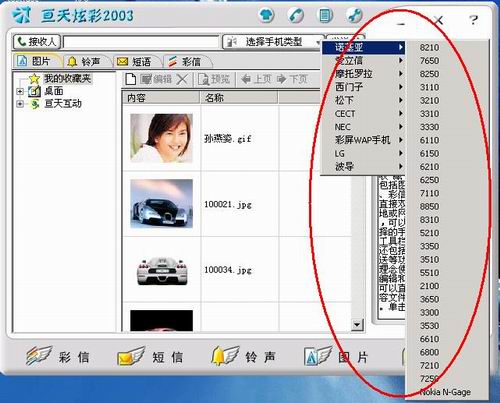Click the shirt skin icon in title bar
Viewport: 500px width, 403px height.
[x=266, y=15]
